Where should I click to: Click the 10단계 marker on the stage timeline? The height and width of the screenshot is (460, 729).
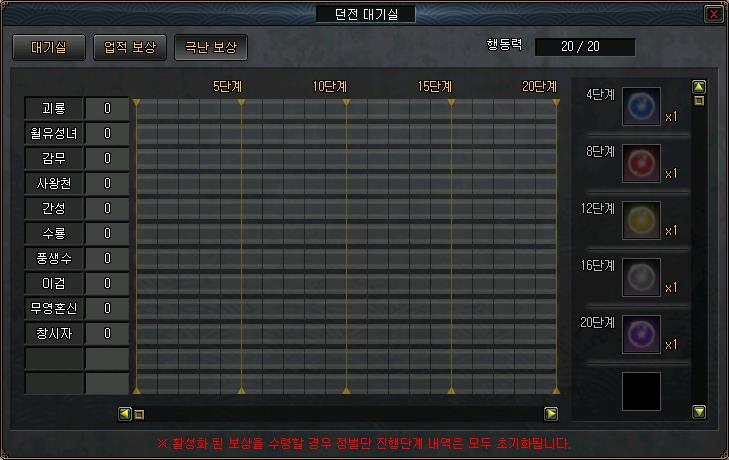click(330, 87)
